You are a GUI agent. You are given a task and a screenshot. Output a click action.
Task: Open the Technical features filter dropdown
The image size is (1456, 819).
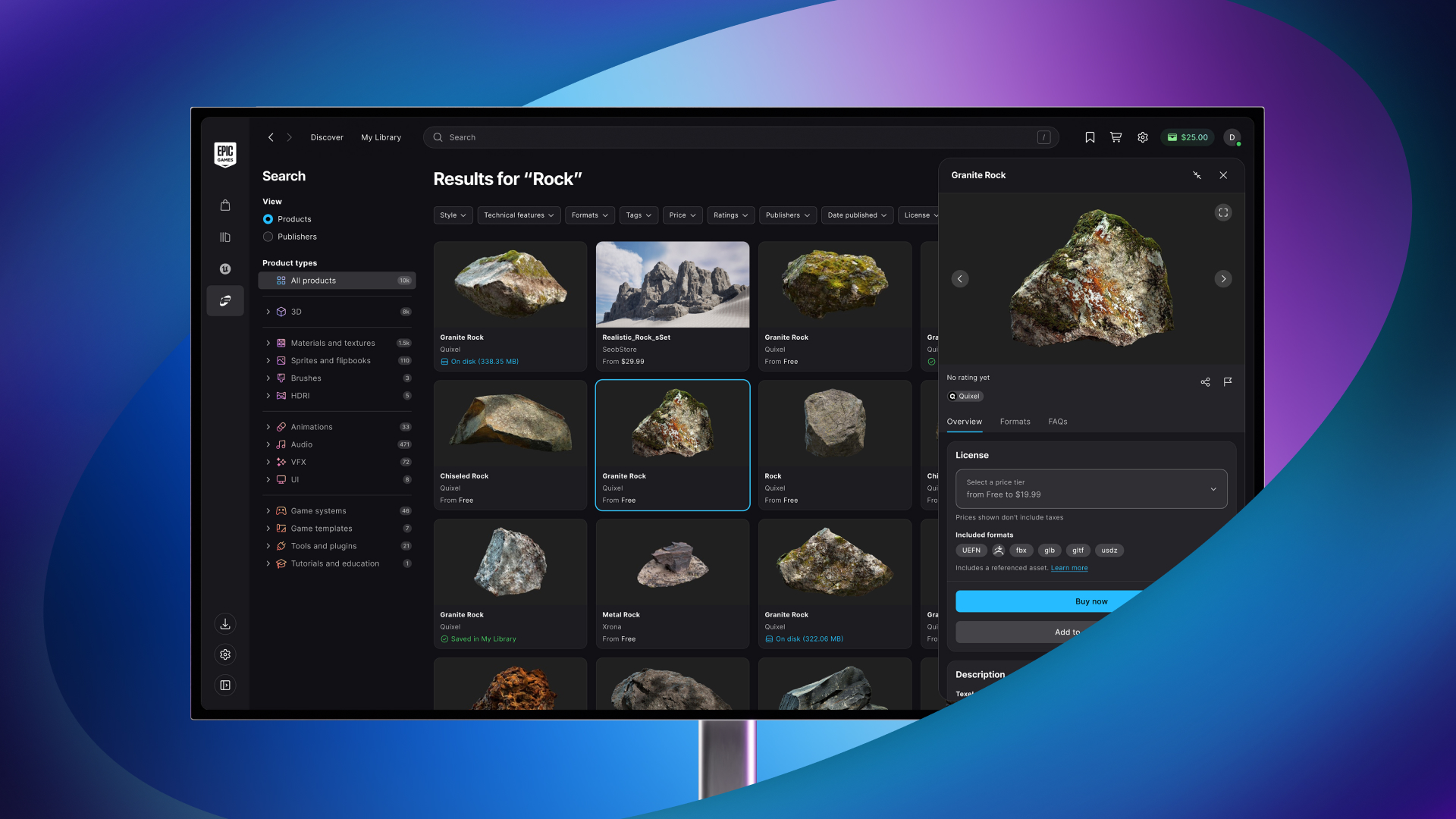(x=519, y=215)
